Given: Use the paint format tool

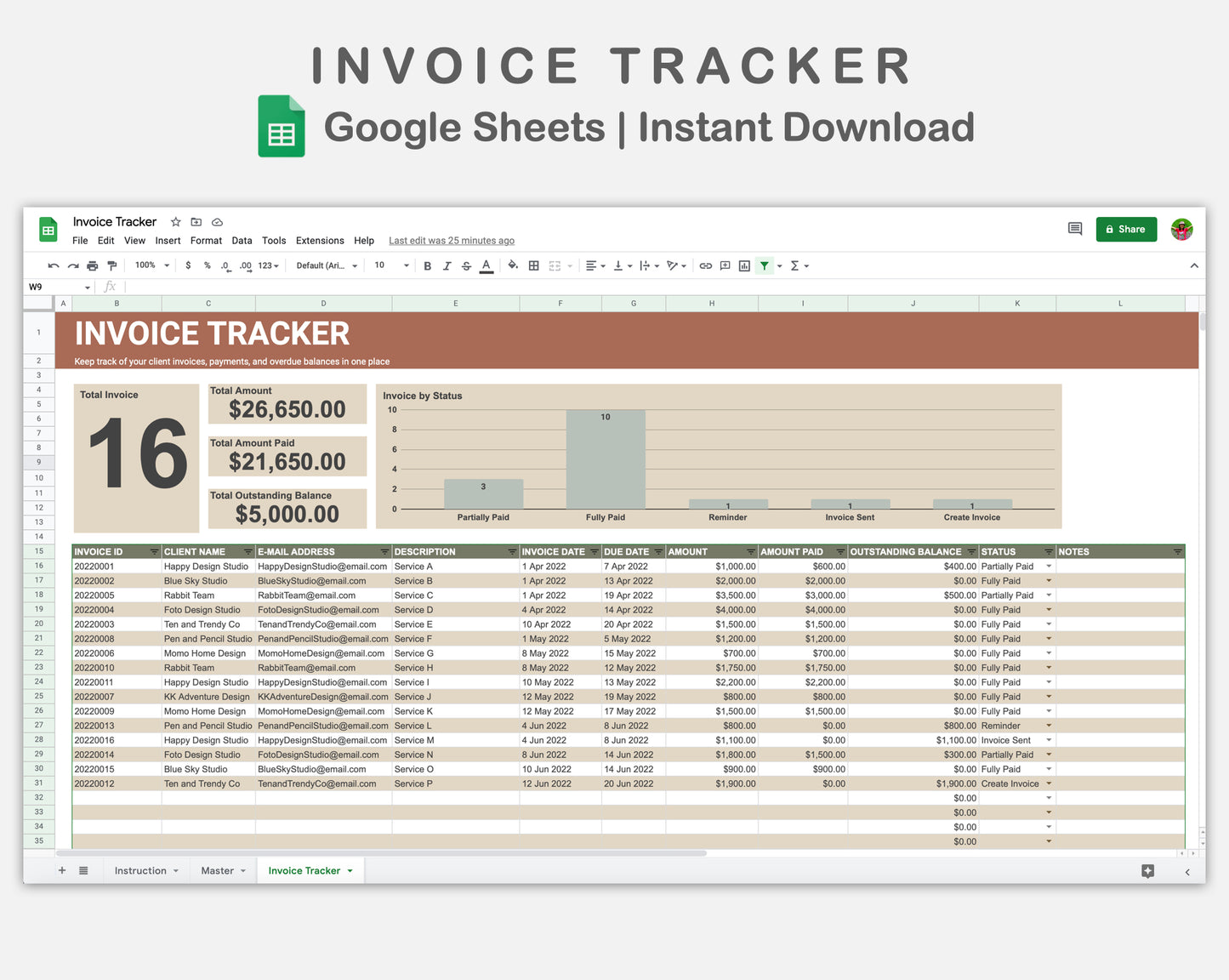Looking at the screenshot, I should point(111,265).
